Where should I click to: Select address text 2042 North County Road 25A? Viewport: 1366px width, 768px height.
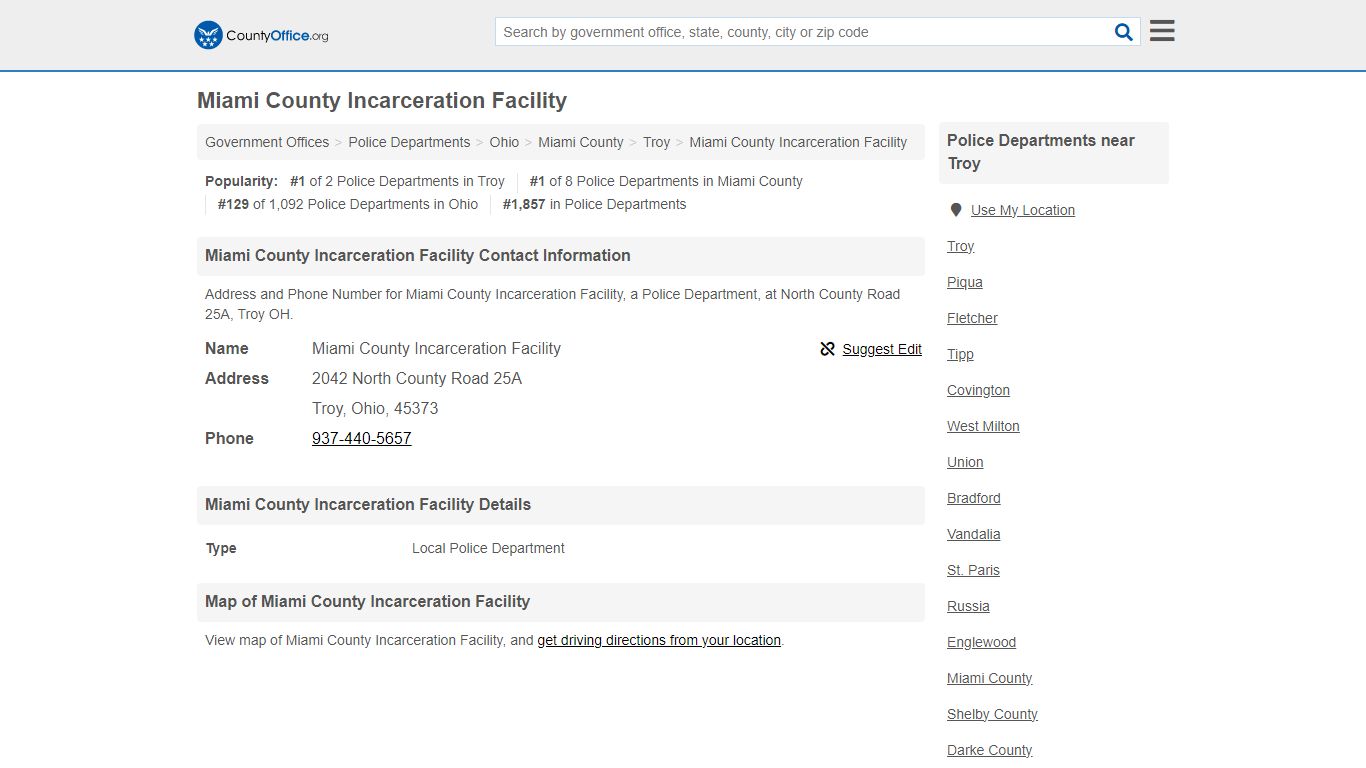coord(417,378)
